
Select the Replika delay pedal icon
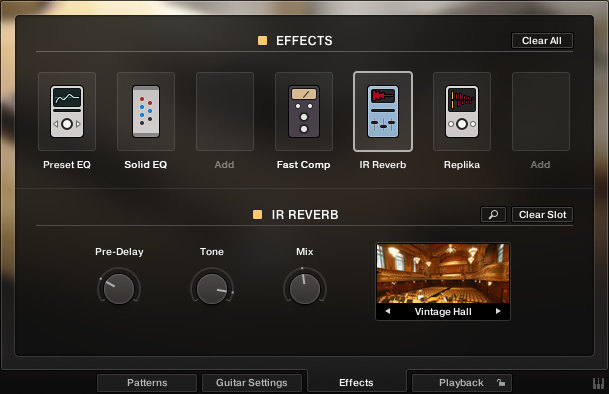(462, 112)
